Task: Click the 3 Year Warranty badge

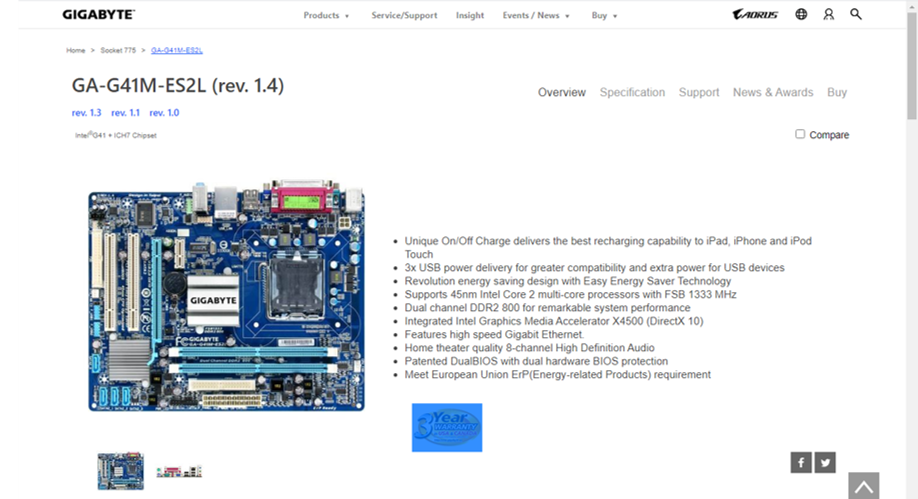Action: (447, 428)
